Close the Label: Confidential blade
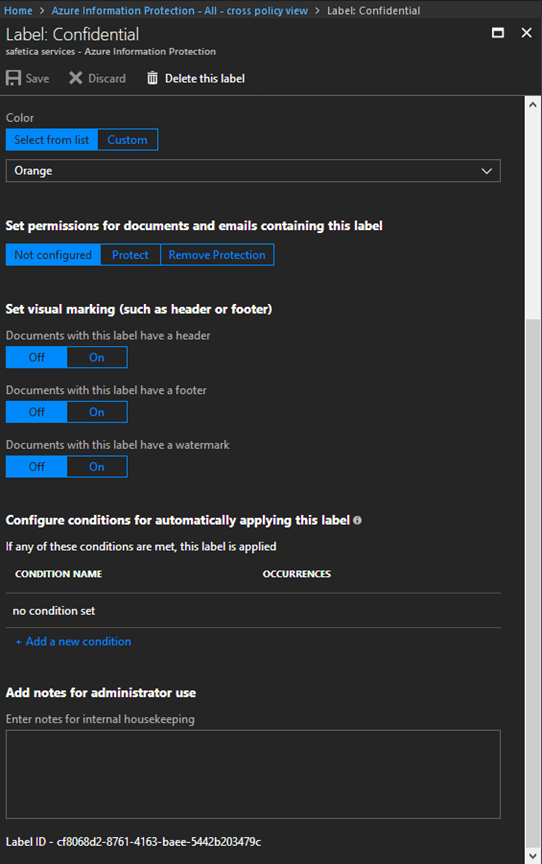This screenshot has height=864, width=542. pyautogui.click(x=527, y=33)
